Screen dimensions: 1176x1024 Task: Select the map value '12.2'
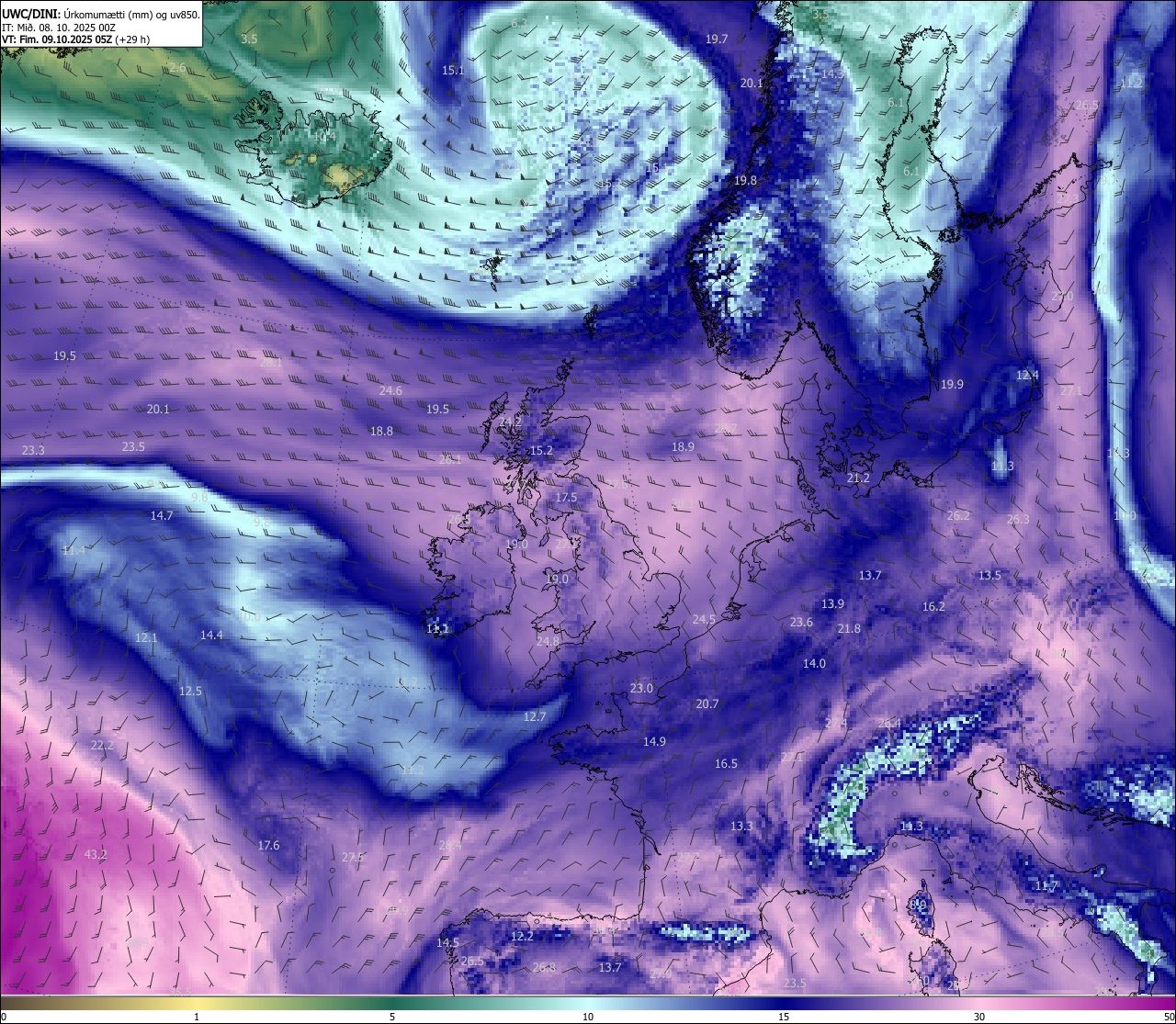[x=522, y=936]
